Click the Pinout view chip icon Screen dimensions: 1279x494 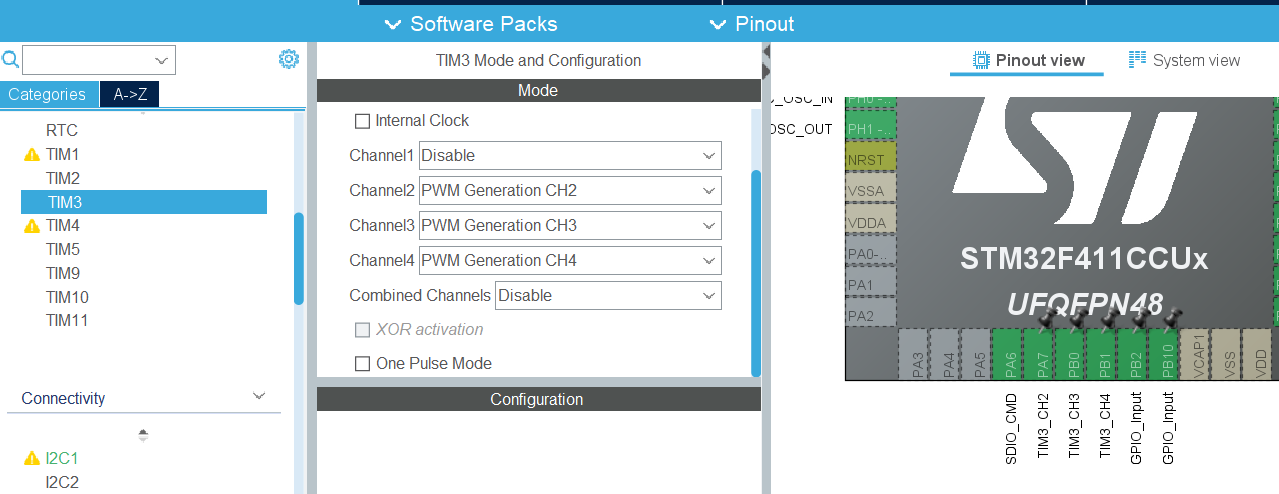[982, 60]
